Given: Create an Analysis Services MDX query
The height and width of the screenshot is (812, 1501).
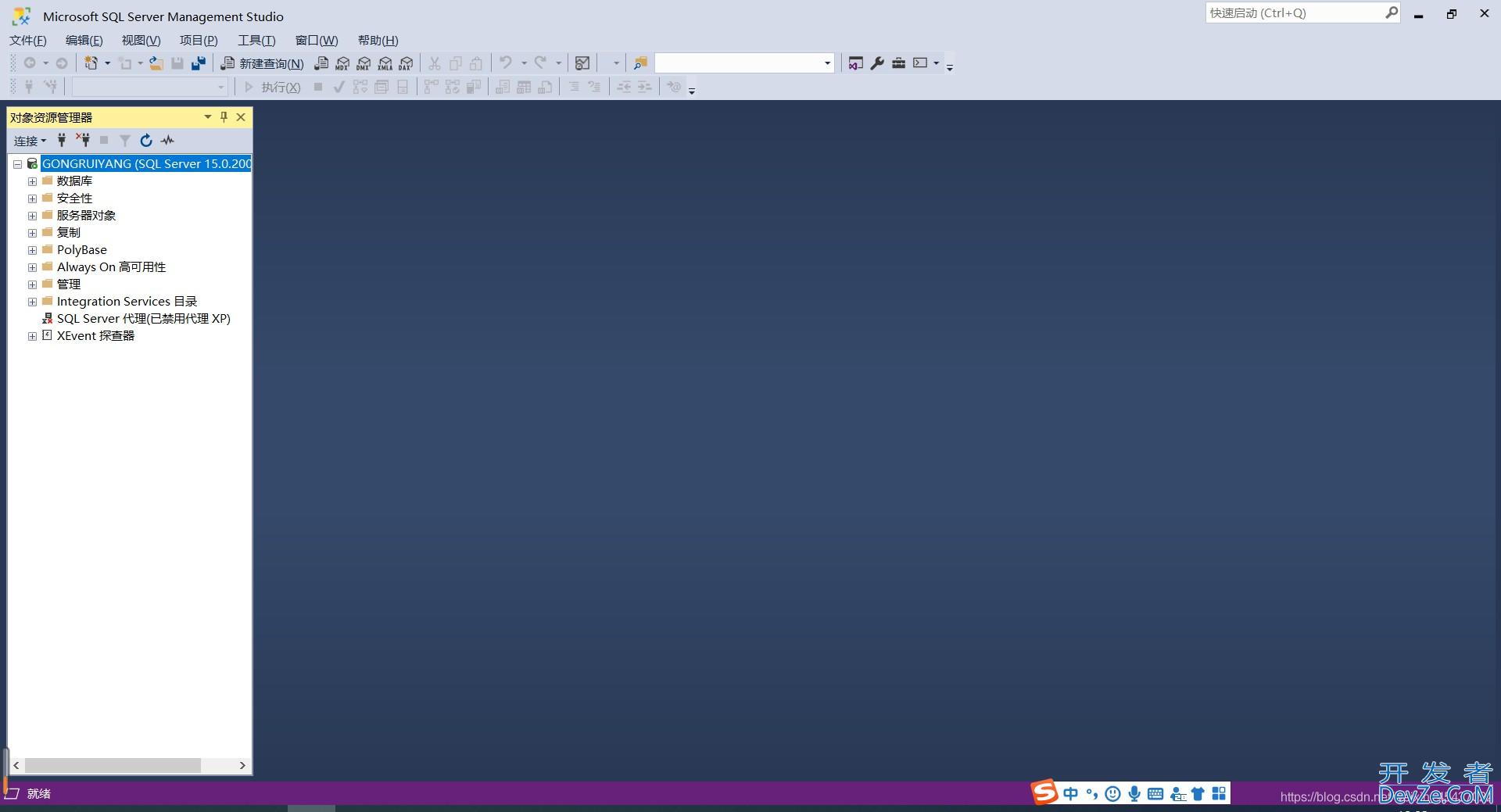Looking at the screenshot, I should 342,63.
